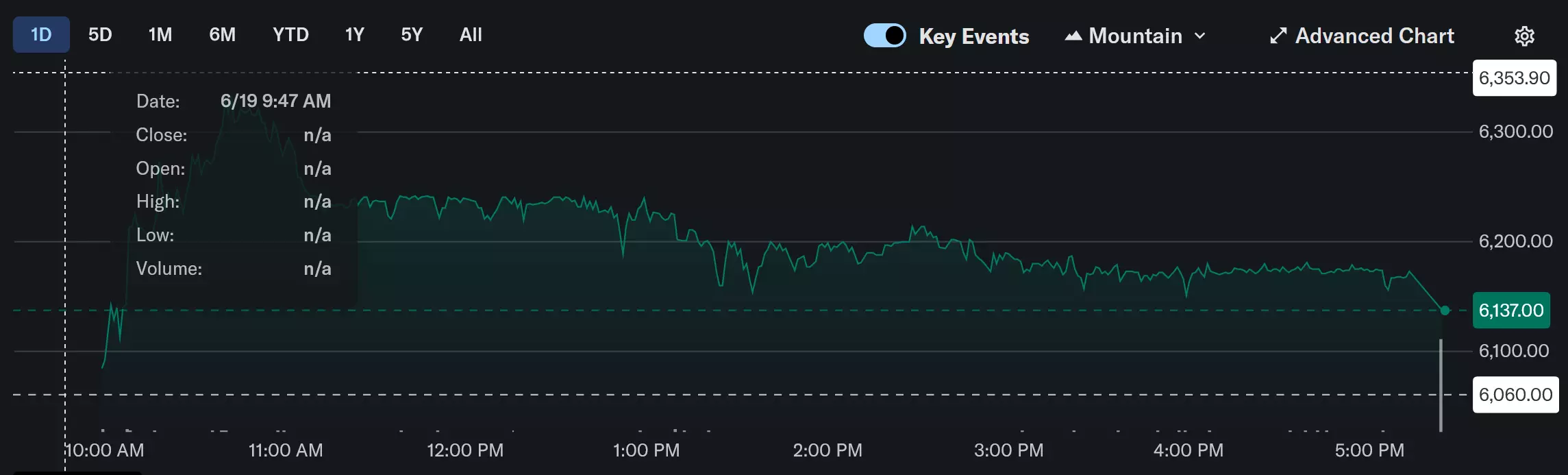Click the 10:00 AM time axis label
Viewport: 1568px width, 475px height.
(104, 450)
